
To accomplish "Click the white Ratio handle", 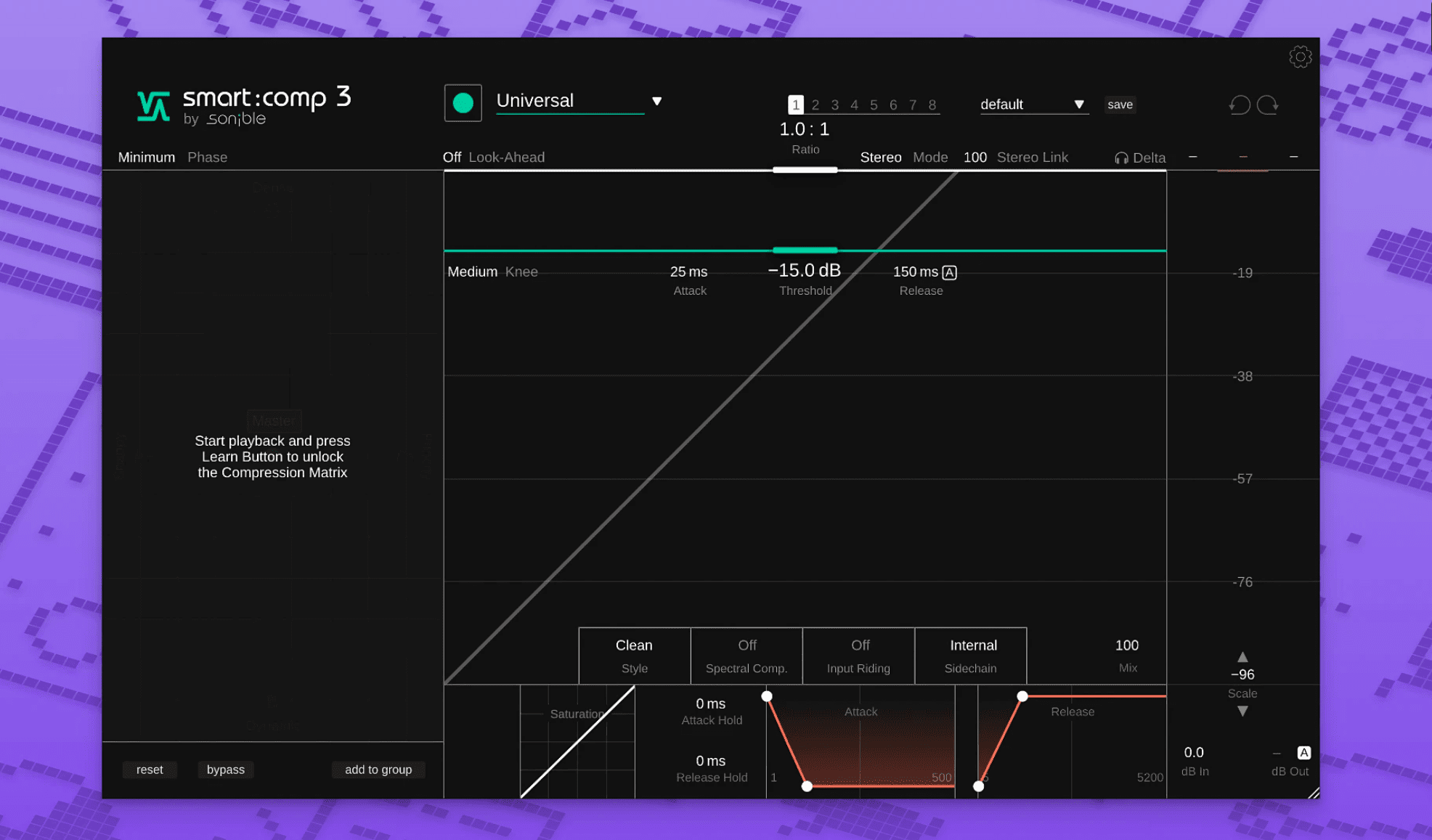I will pyautogui.click(x=805, y=170).
